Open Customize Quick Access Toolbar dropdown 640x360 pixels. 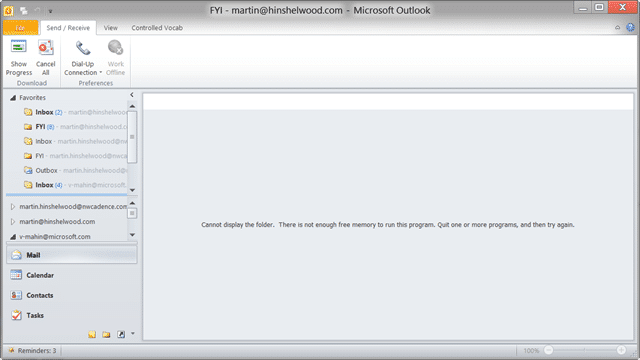(51, 11)
